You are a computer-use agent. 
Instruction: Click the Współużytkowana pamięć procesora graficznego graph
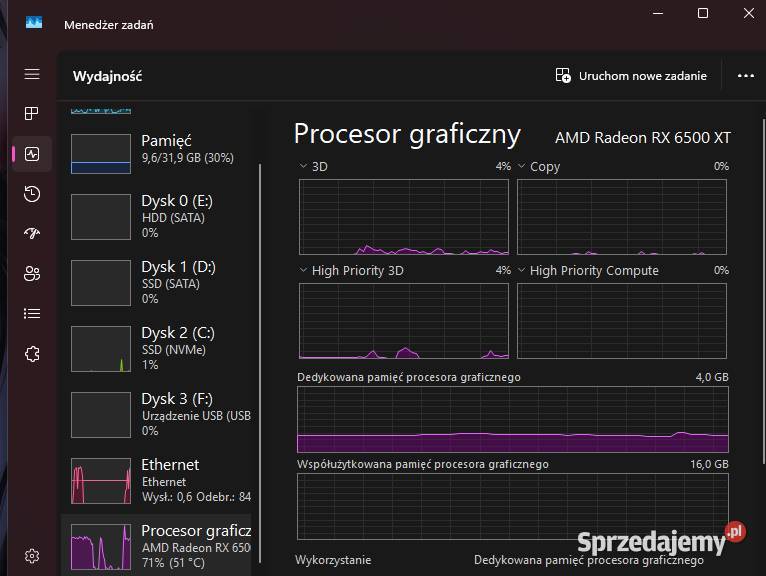512,506
